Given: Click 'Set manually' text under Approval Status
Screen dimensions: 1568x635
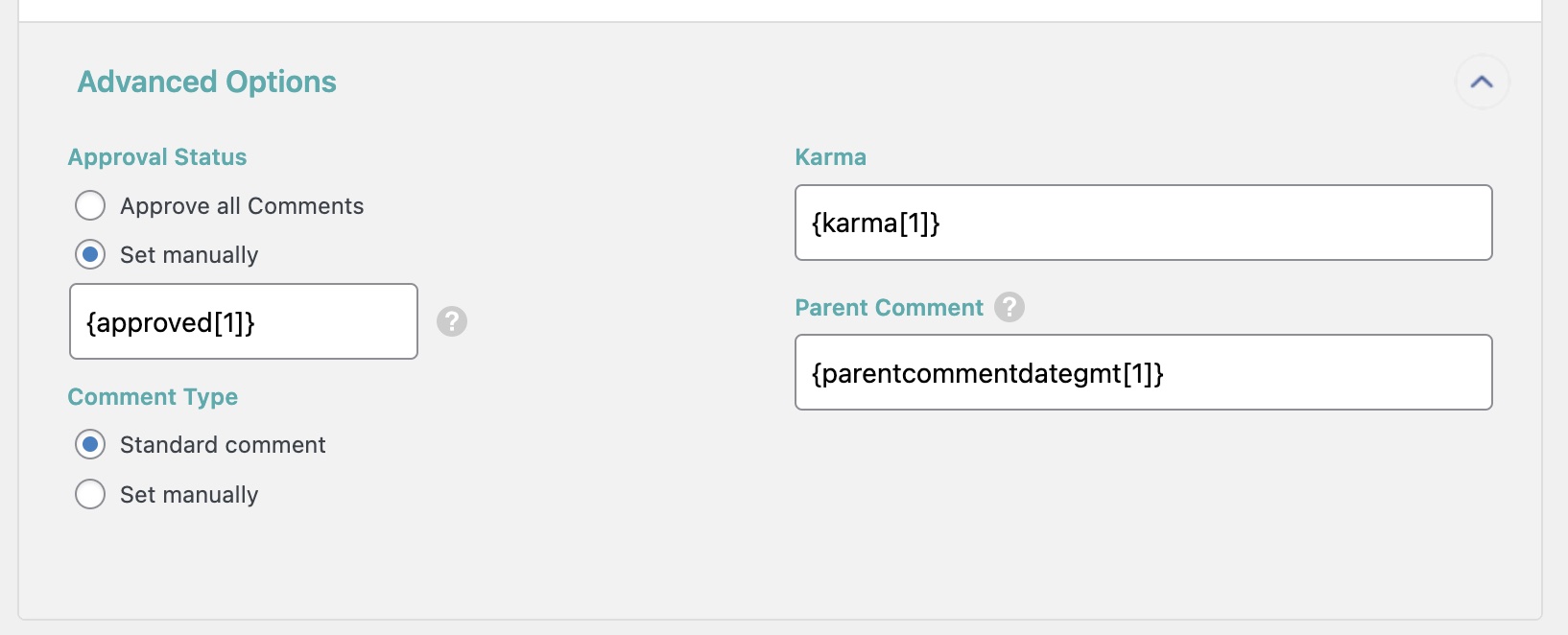Looking at the screenshot, I should click(x=189, y=255).
